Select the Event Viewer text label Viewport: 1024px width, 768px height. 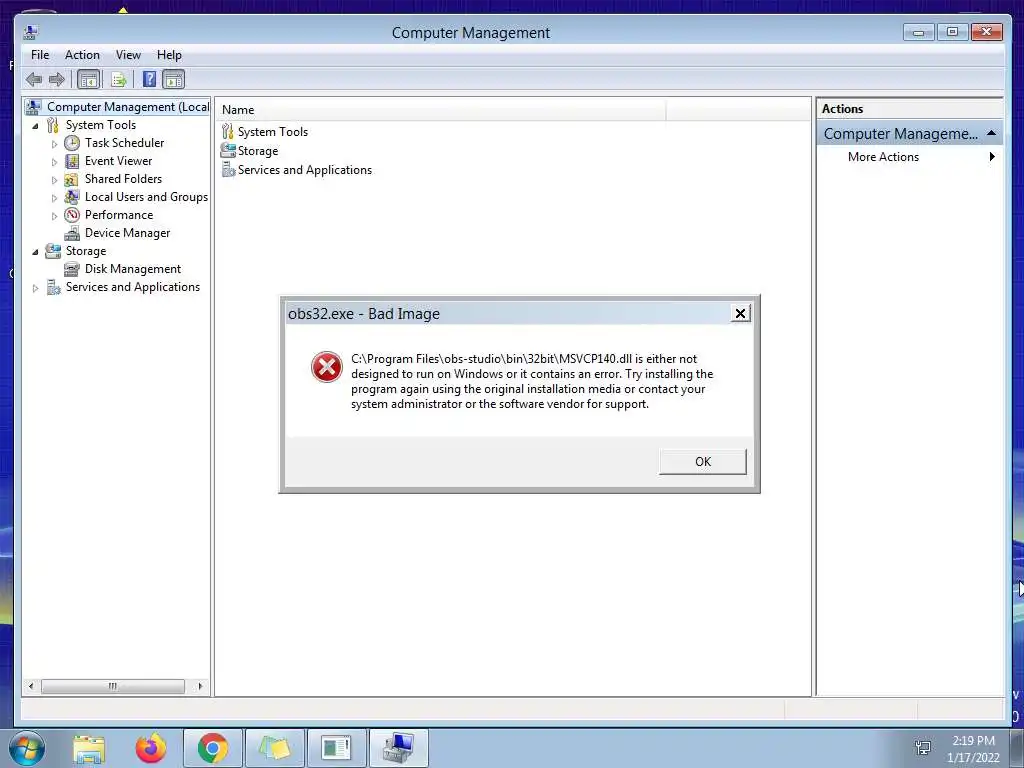point(118,161)
